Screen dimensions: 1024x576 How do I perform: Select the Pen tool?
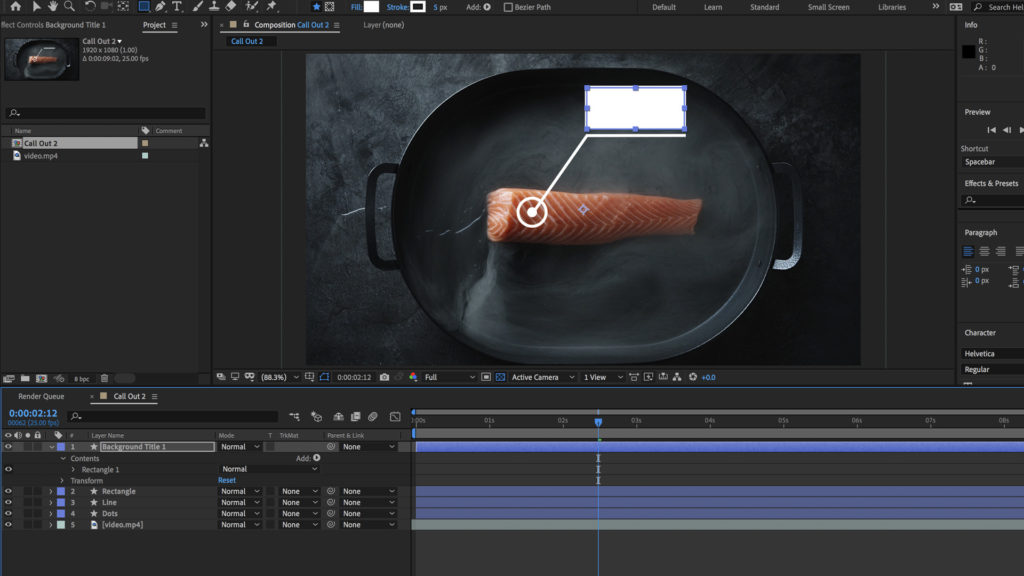pos(160,6)
